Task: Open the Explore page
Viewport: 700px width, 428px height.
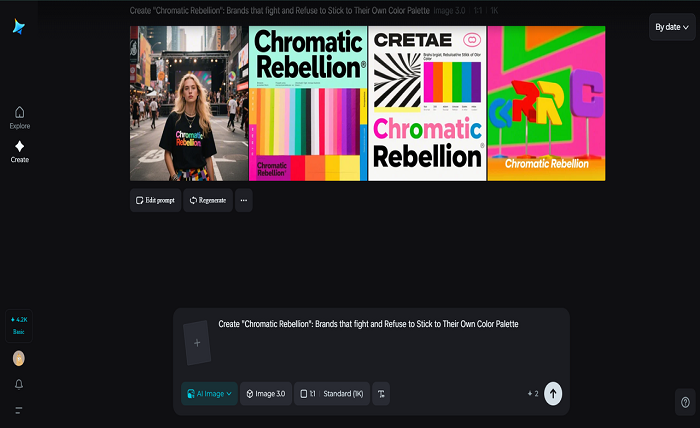Action: (x=19, y=117)
